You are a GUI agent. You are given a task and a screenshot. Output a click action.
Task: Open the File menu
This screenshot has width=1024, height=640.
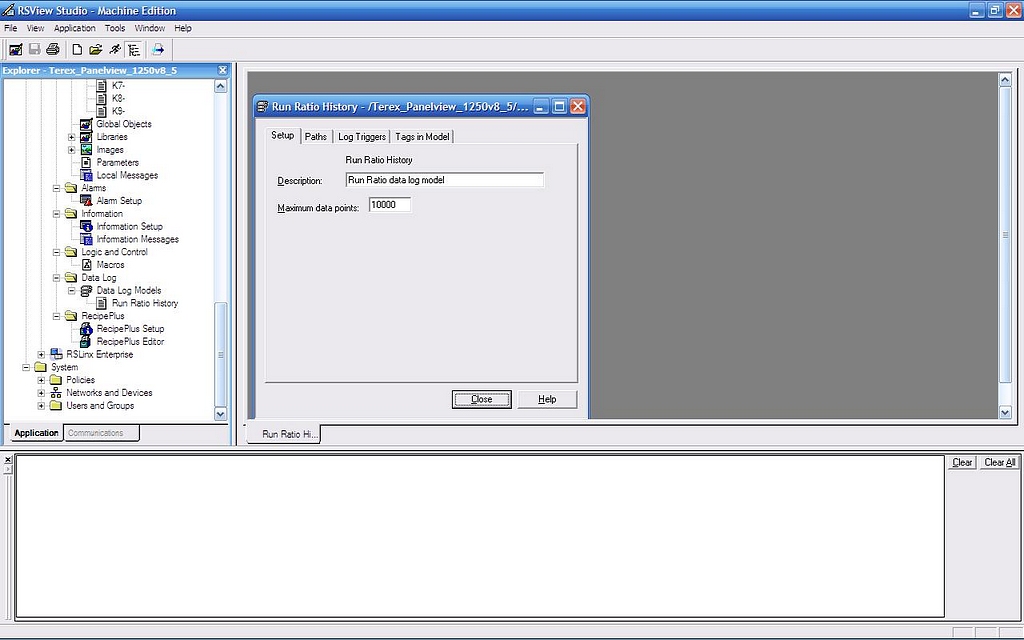tap(10, 28)
